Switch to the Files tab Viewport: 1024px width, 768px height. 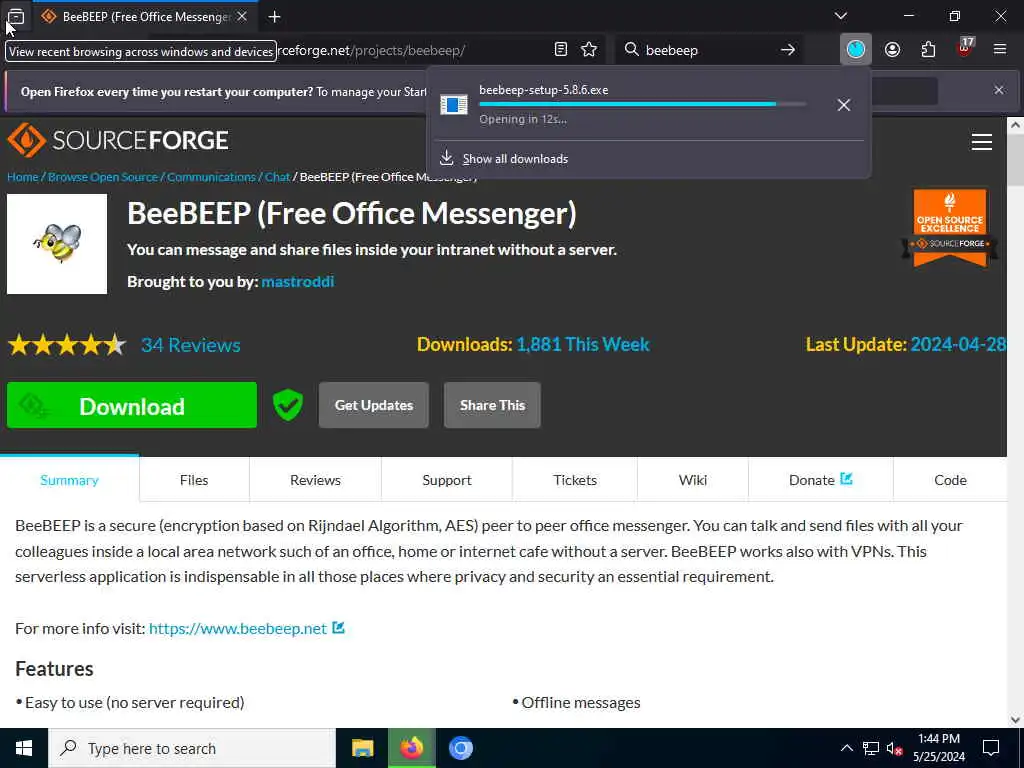194,480
